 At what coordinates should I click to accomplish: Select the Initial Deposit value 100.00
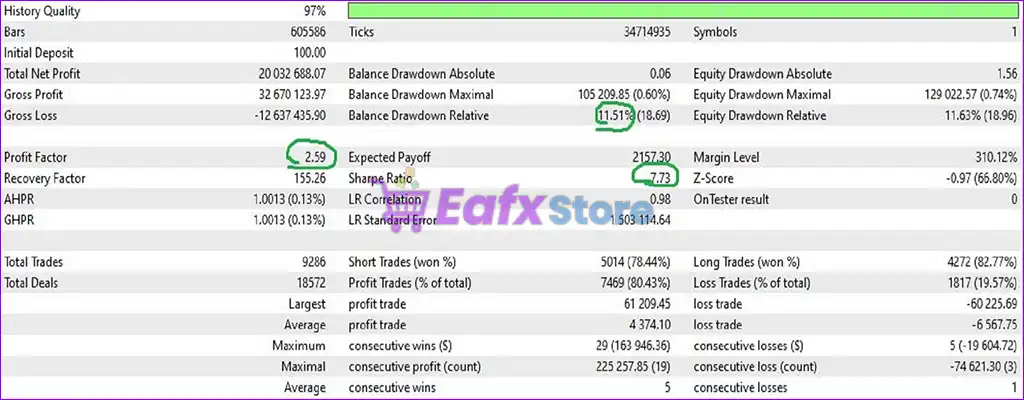coord(310,53)
